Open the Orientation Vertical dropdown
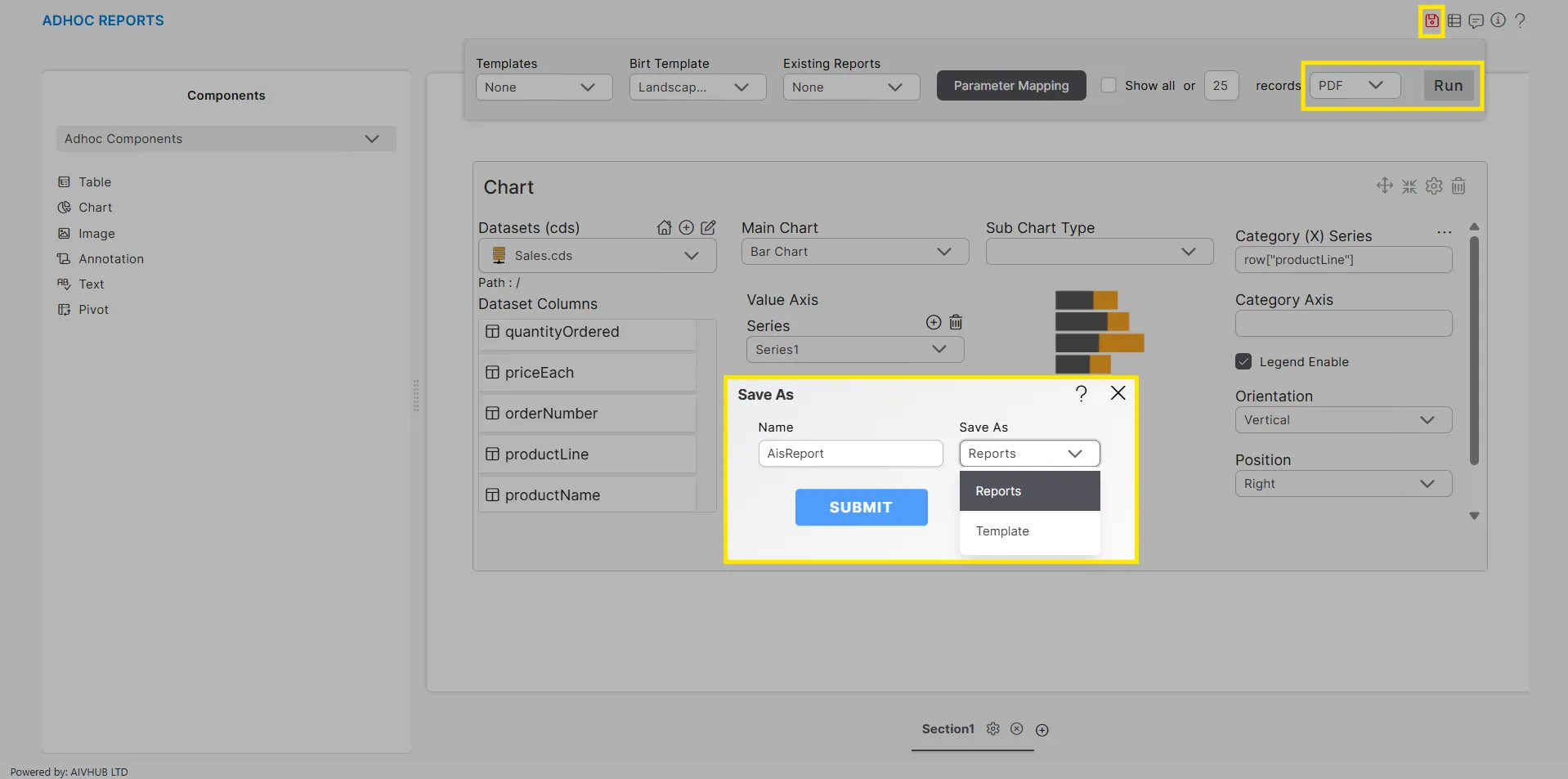Screen dimensions: 1568x779 tap(1342, 420)
